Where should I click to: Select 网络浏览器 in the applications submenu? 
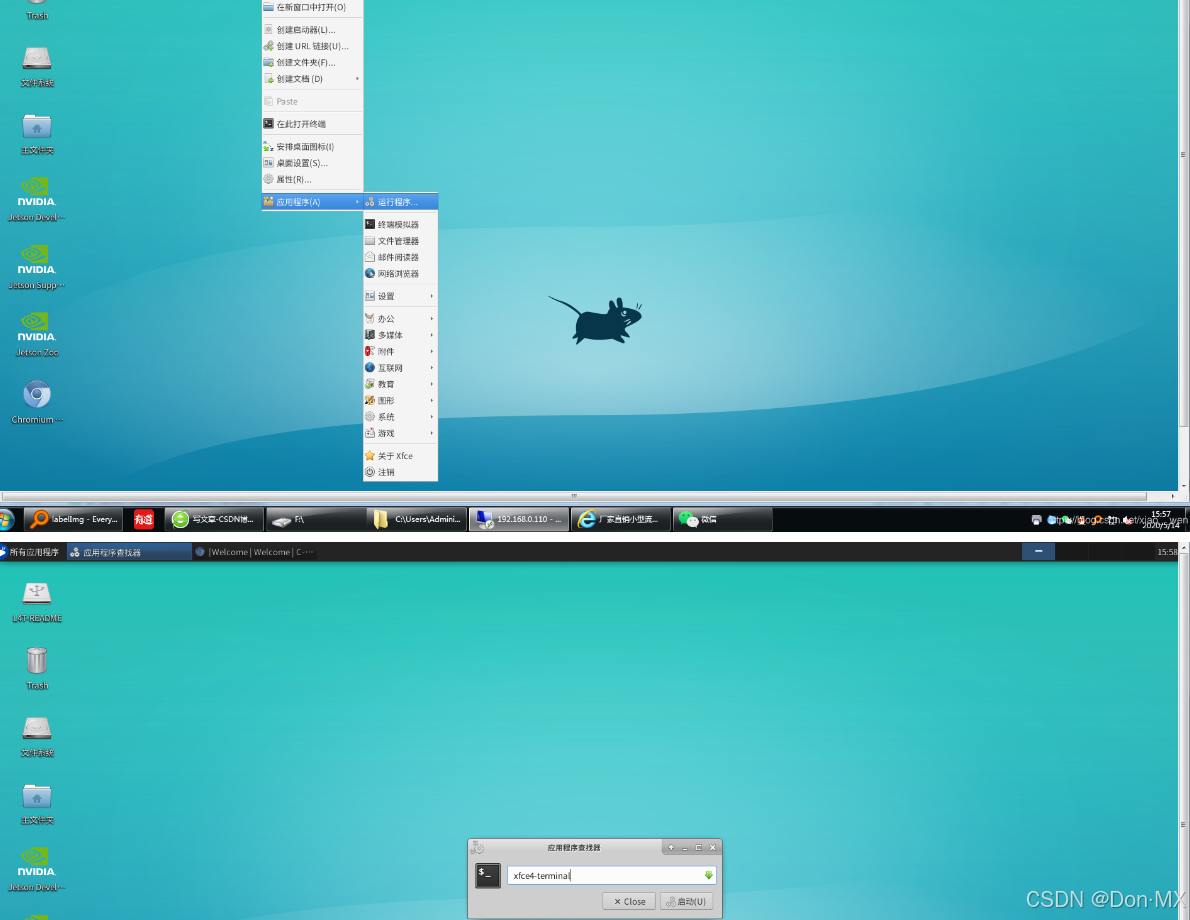[400, 273]
